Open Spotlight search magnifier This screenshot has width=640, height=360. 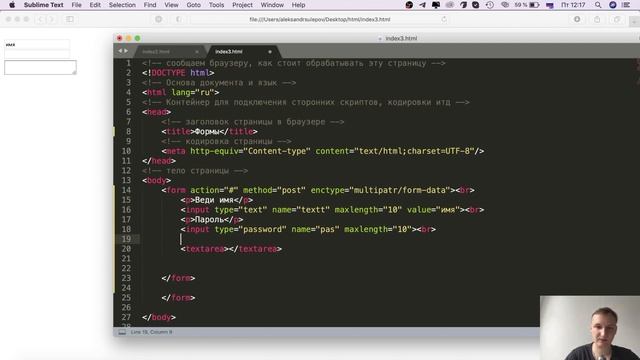coord(598,5)
